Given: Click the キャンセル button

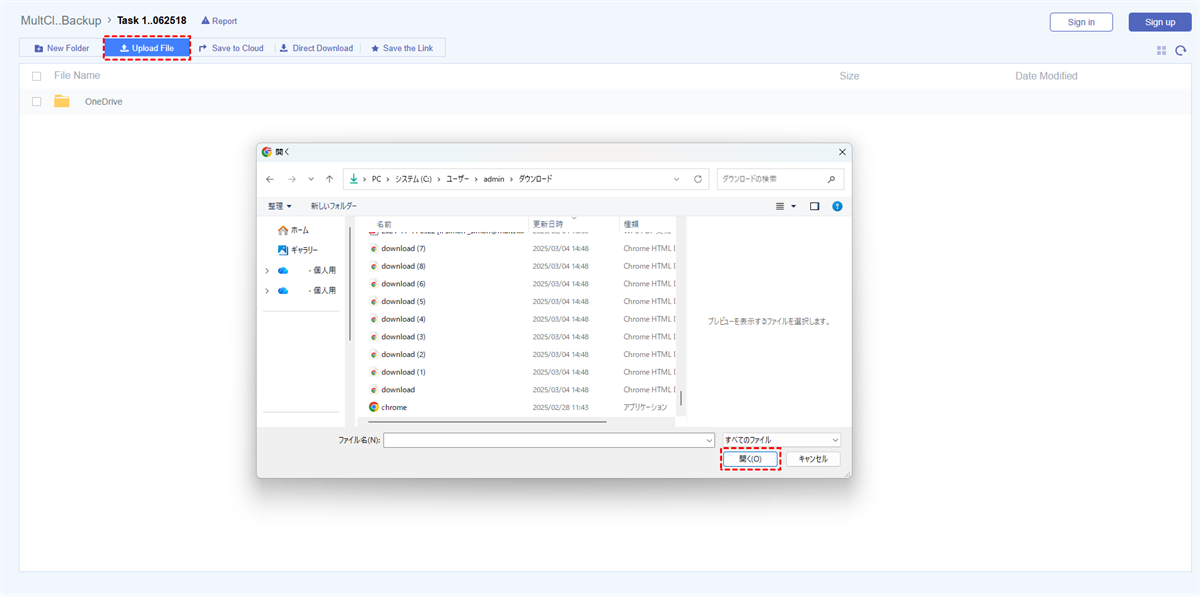Looking at the screenshot, I should 813,459.
